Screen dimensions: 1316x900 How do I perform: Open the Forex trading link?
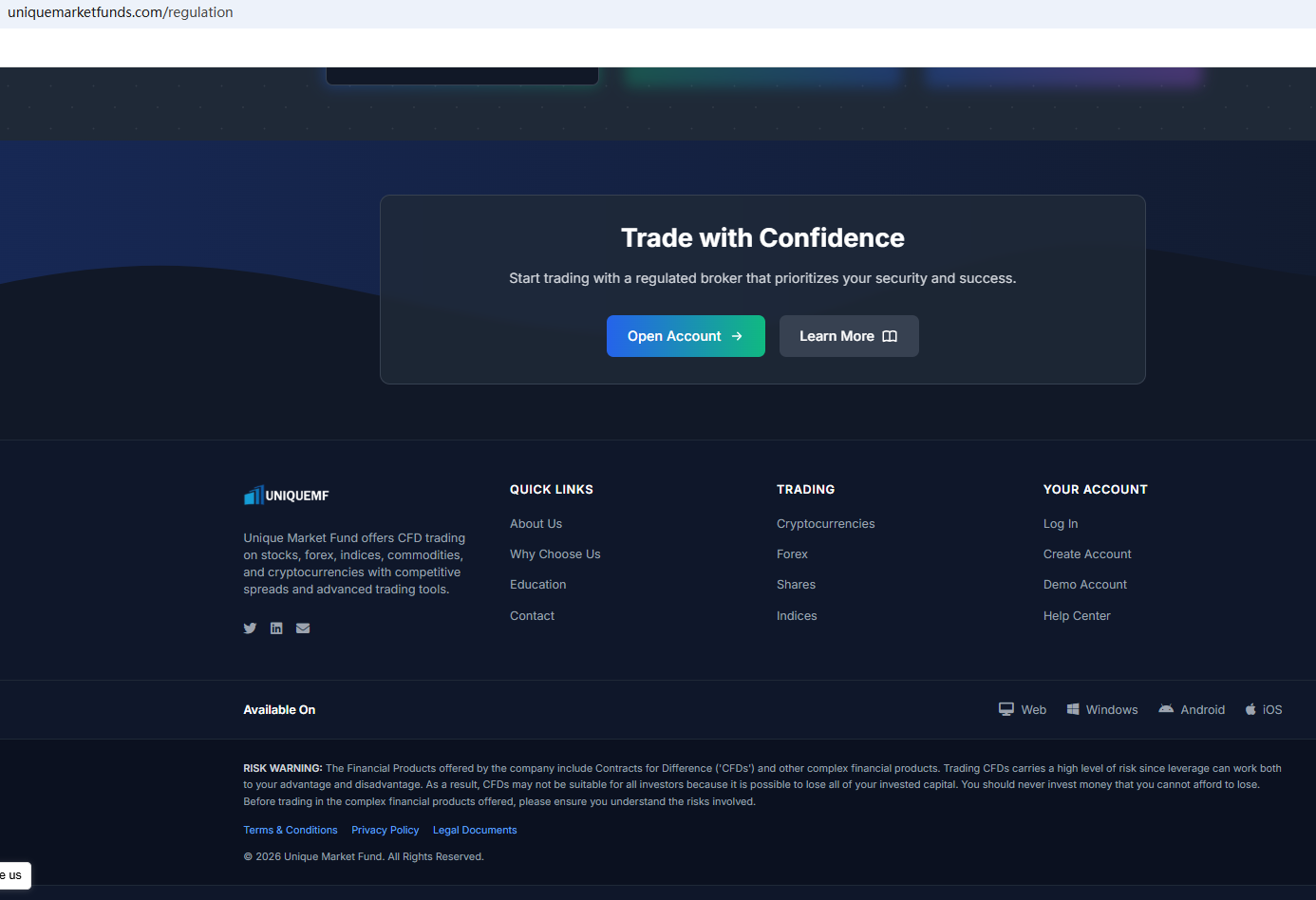click(792, 554)
